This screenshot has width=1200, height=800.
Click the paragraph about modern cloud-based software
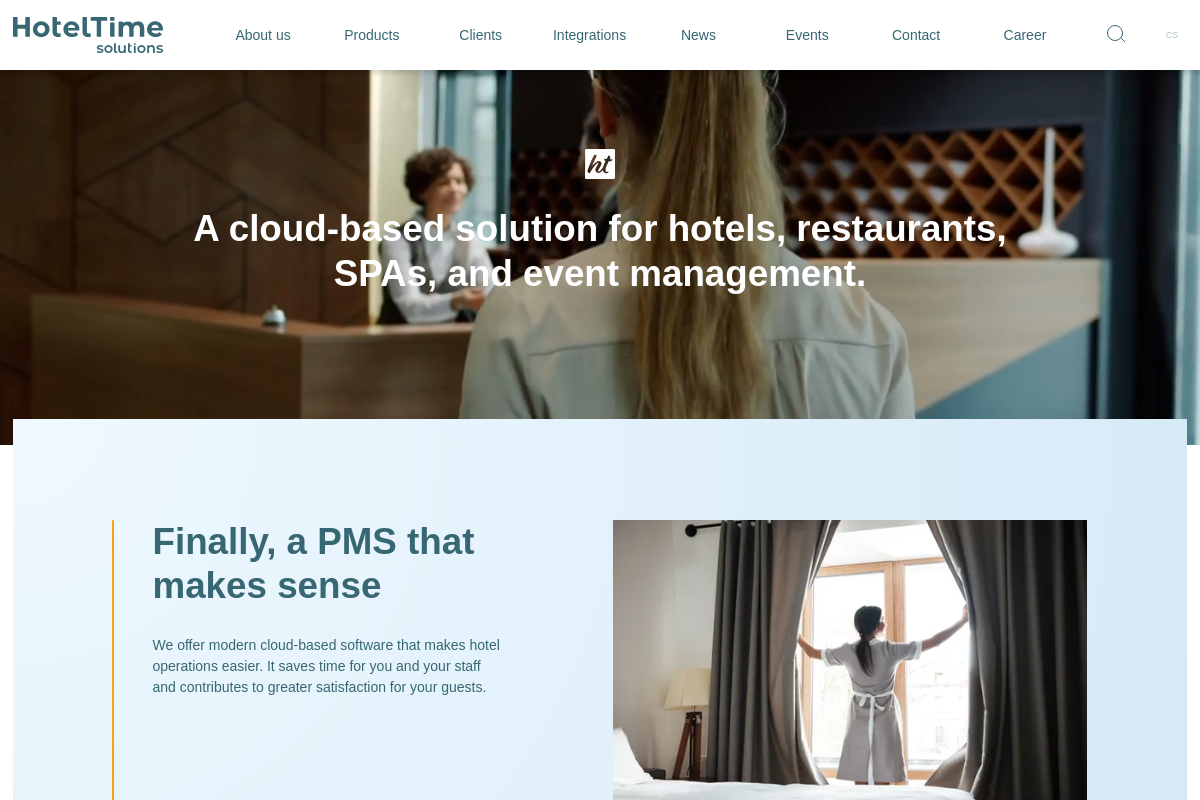(326, 666)
